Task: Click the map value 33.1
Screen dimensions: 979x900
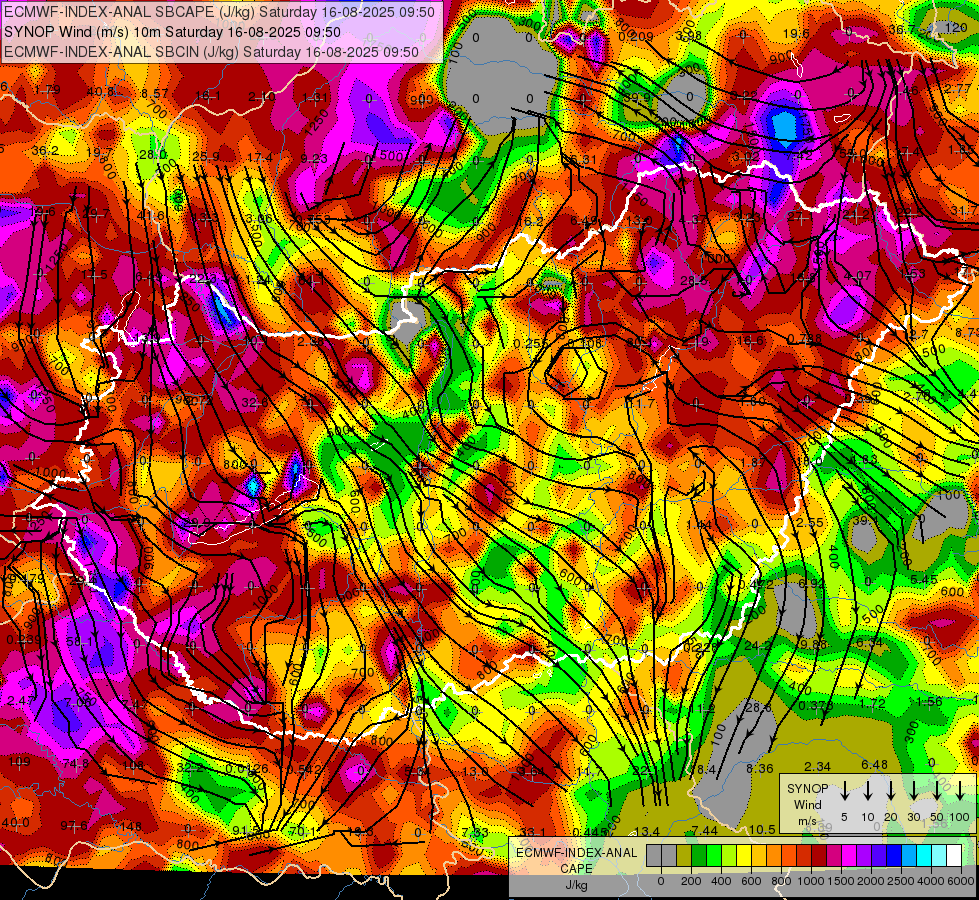Action: tap(533, 833)
